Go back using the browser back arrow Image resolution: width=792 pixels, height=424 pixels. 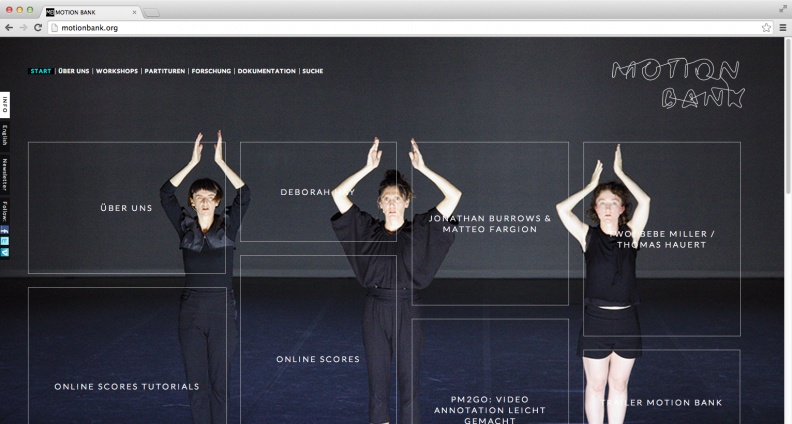[9, 27]
